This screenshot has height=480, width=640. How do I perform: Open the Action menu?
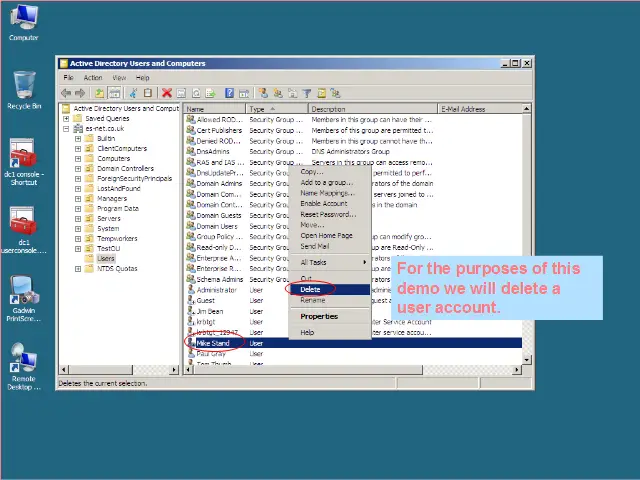[93, 78]
